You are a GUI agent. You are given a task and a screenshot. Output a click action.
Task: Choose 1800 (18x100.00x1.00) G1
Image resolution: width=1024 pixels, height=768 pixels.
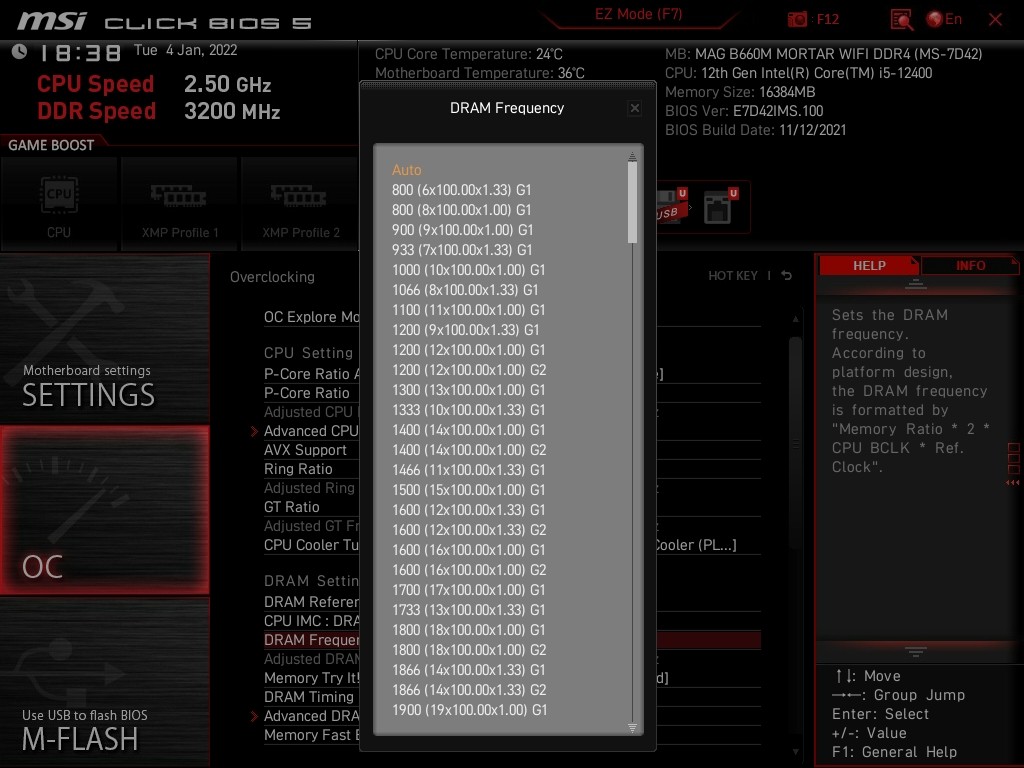(x=468, y=630)
